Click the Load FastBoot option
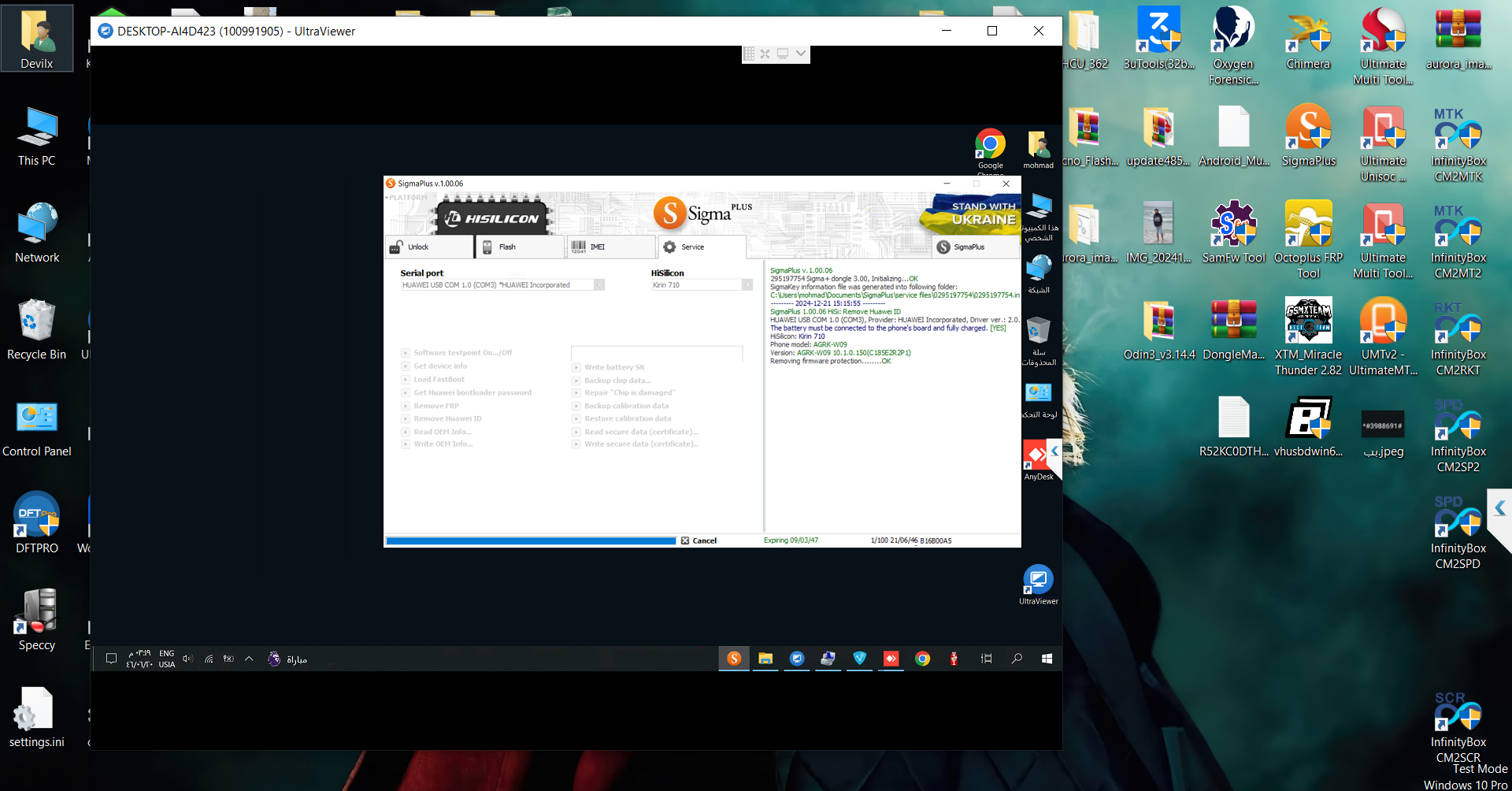 tap(439, 380)
